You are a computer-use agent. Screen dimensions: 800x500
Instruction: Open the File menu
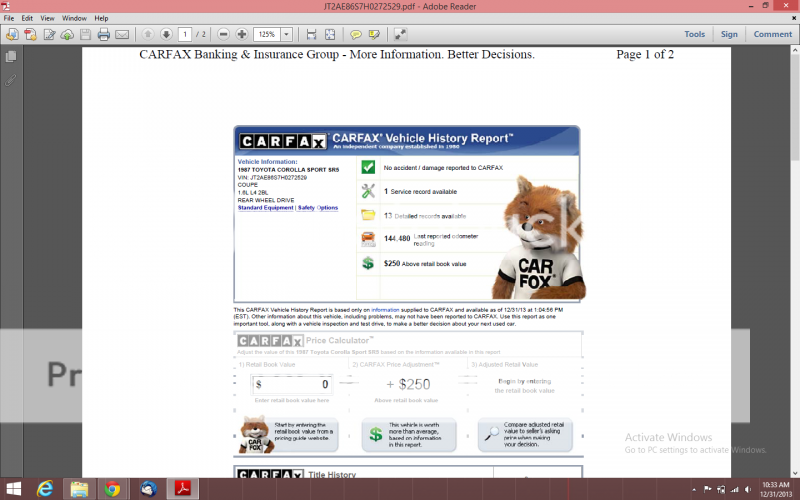click(x=9, y=18)
